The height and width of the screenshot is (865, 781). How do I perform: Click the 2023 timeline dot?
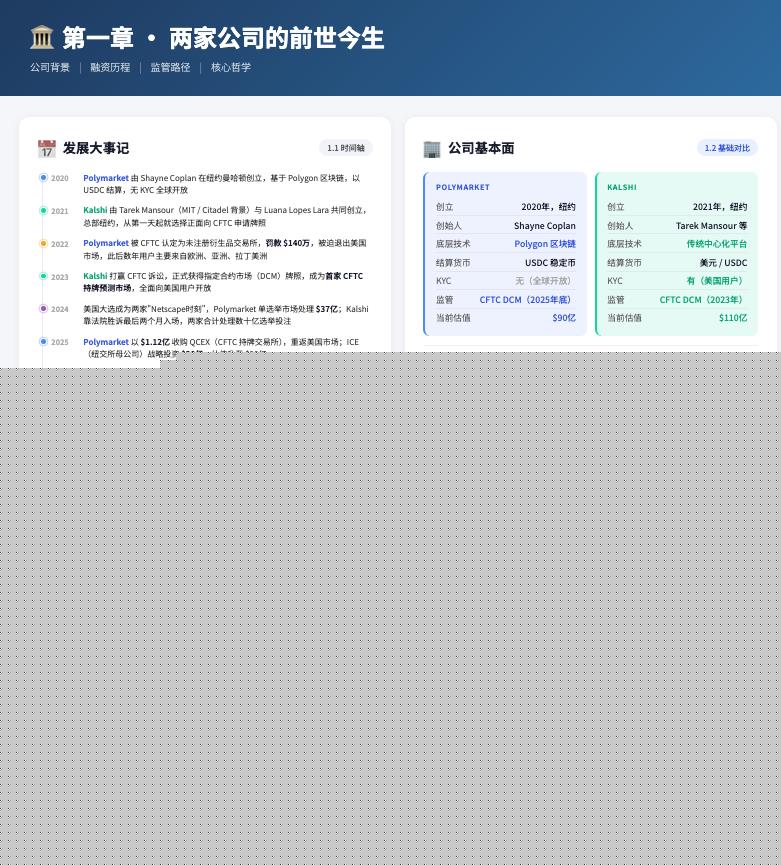tap(43, 276)
